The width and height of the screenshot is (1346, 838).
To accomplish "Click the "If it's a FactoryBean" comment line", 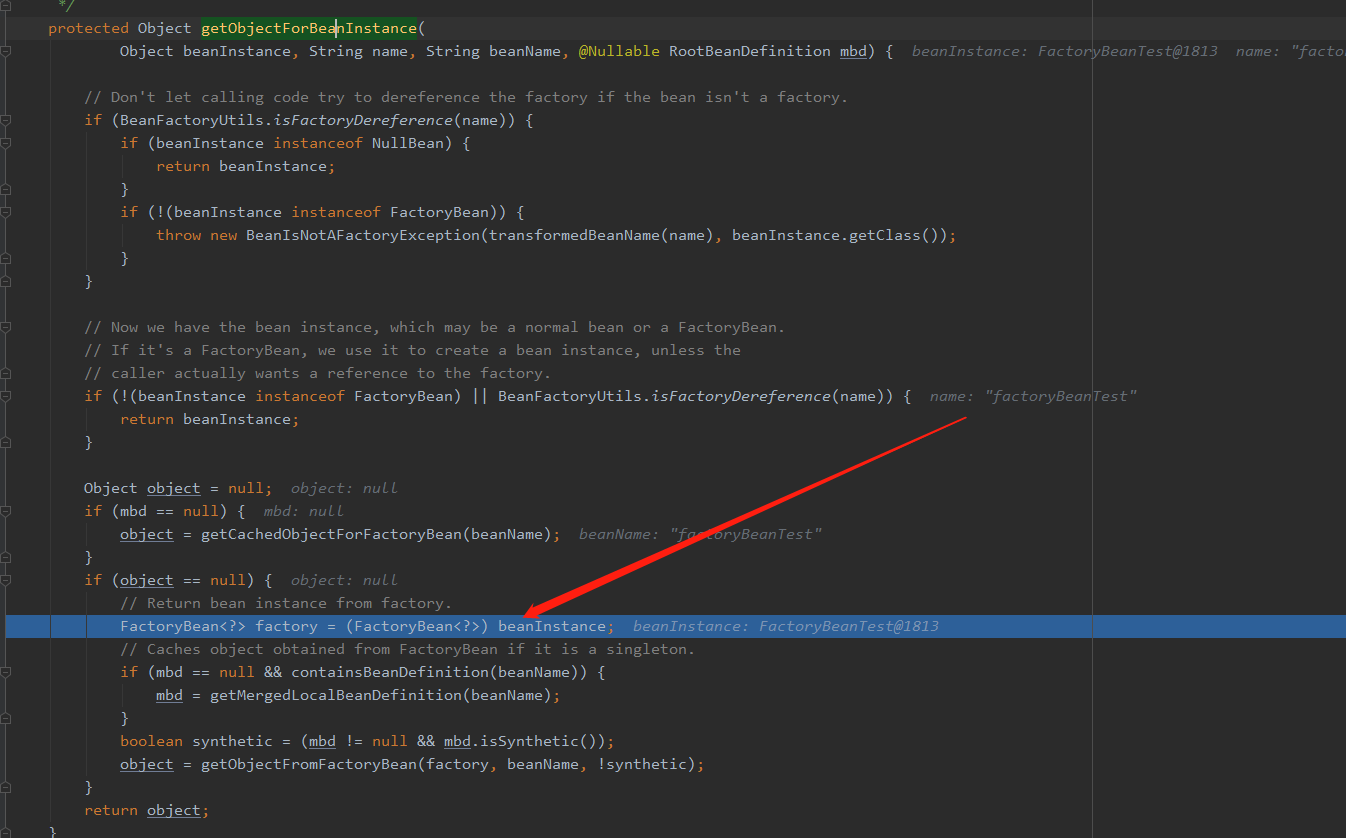I will [x=412, y=350].
